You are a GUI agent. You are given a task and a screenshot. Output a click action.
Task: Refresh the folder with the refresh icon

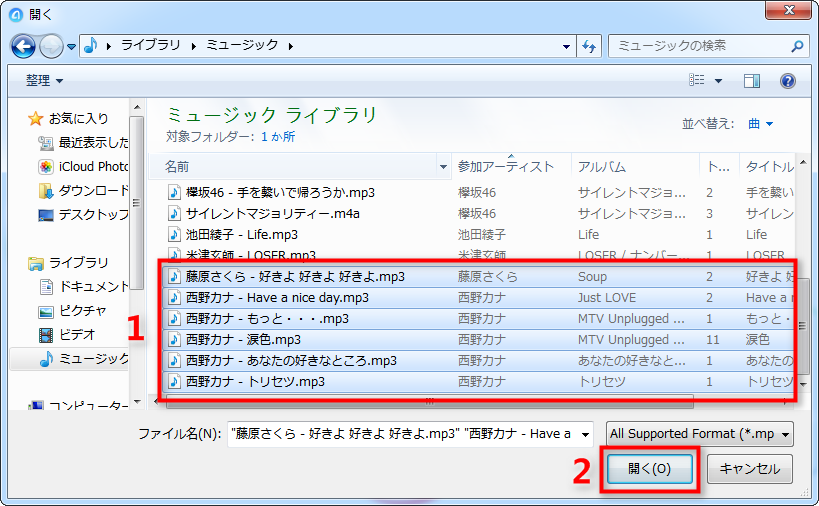click(x=589, y=46)
